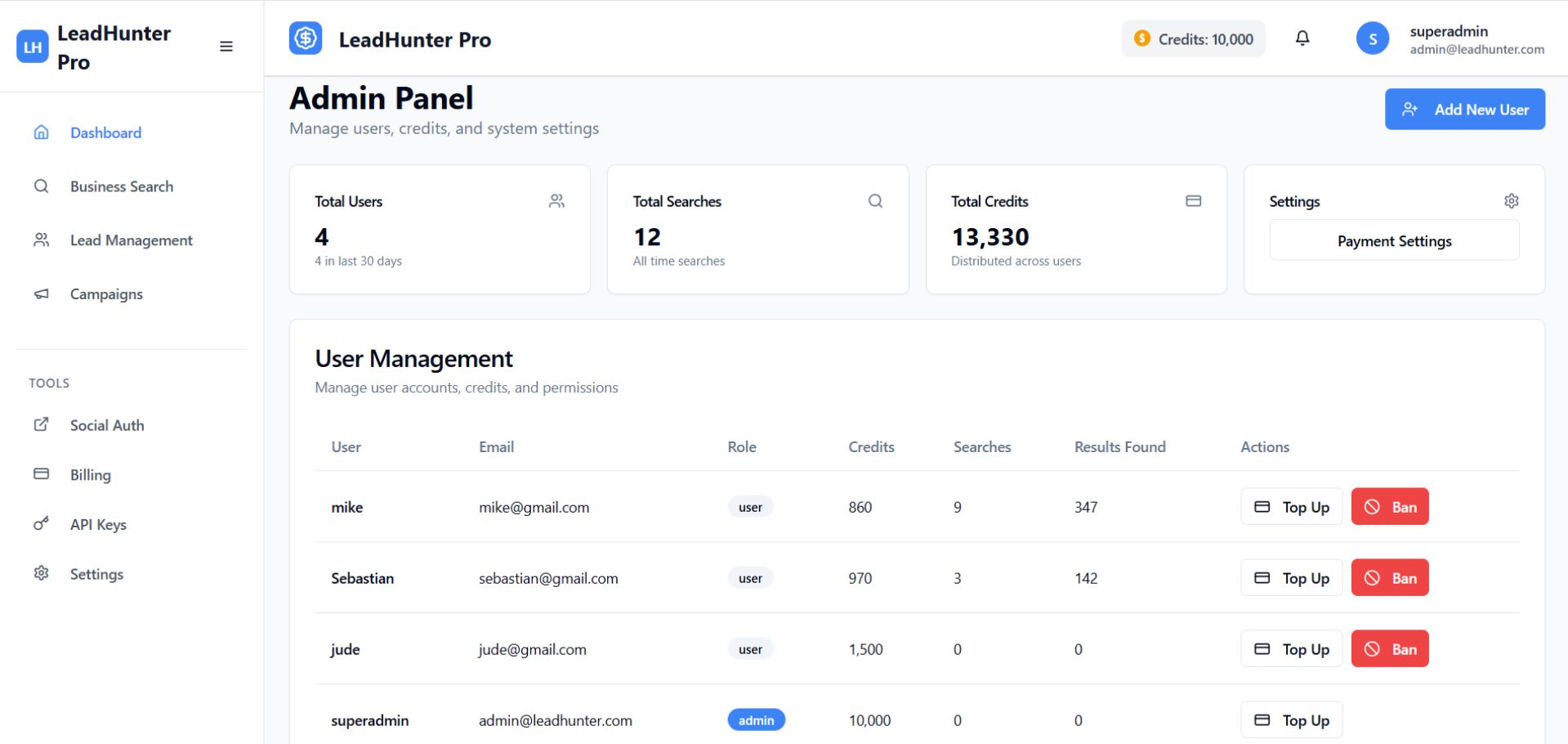Image resolution: width=1568 pixels, height=744 pixels.
Task: Click the notification bell icon
Action: 1302,38
